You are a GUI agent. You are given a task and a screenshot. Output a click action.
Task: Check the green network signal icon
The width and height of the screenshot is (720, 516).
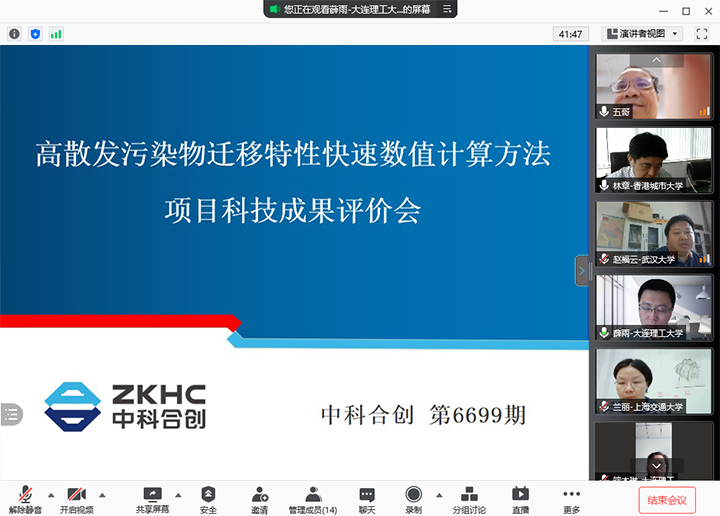(x=56, y=34)
